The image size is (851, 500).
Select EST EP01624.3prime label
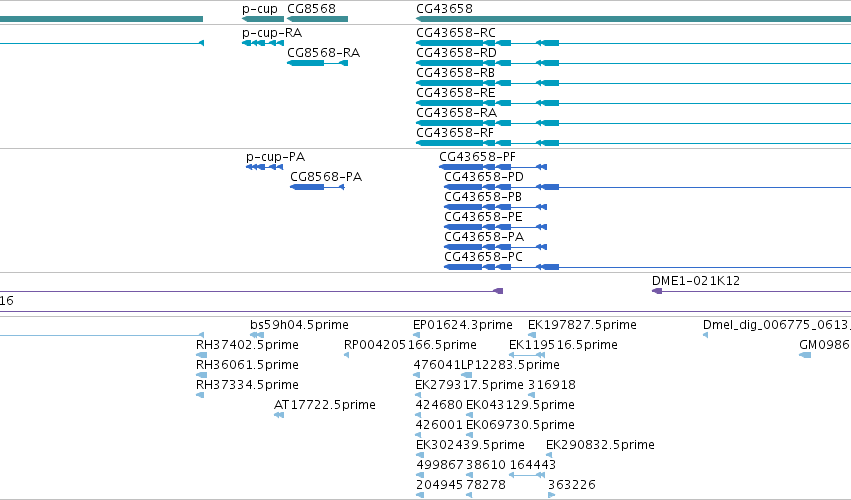point(463,325)
